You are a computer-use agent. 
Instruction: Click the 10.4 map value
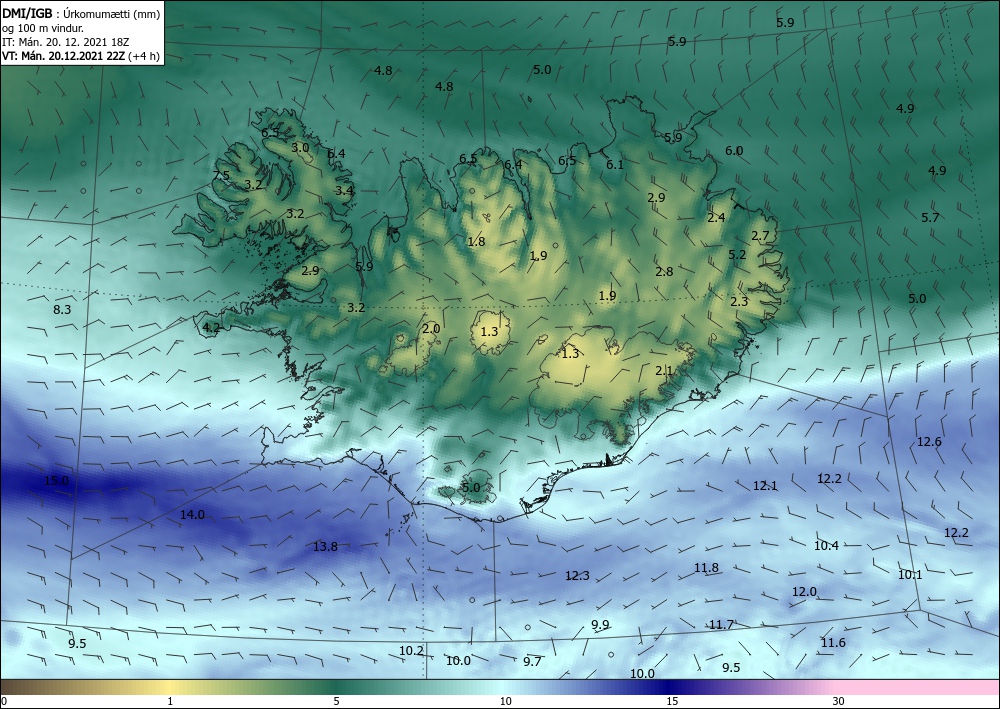(x=827, y=545)
